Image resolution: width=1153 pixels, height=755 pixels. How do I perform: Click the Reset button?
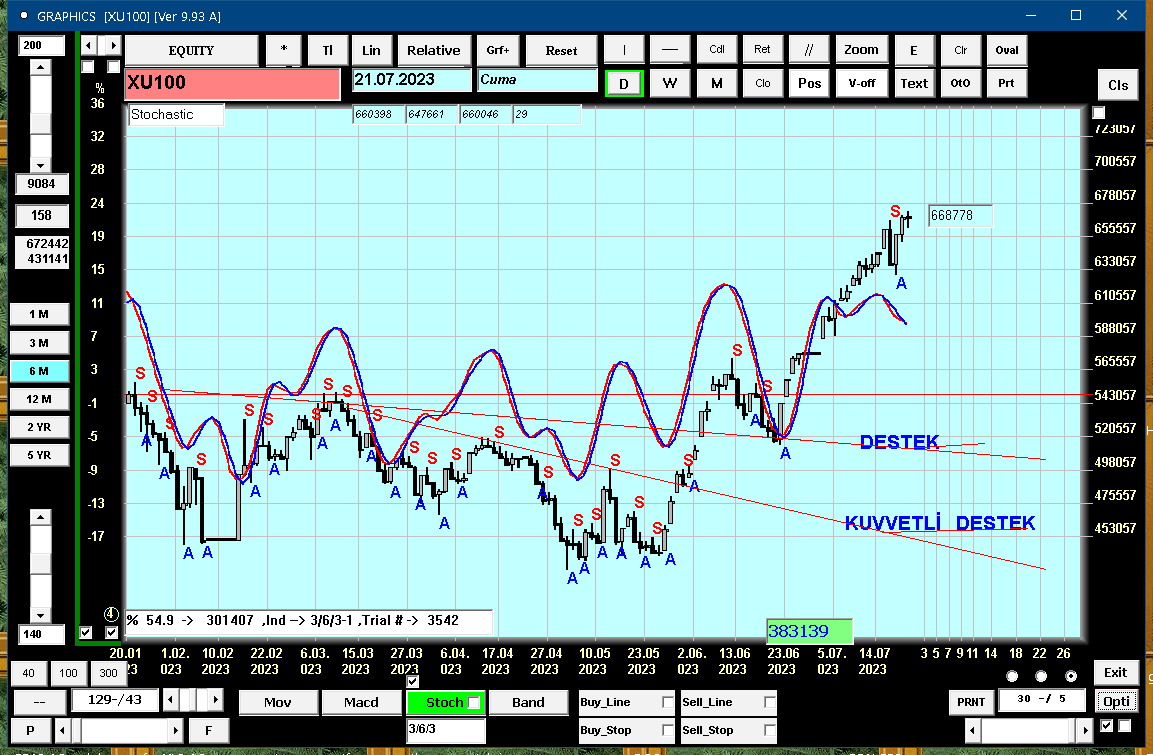pos(561,50)
